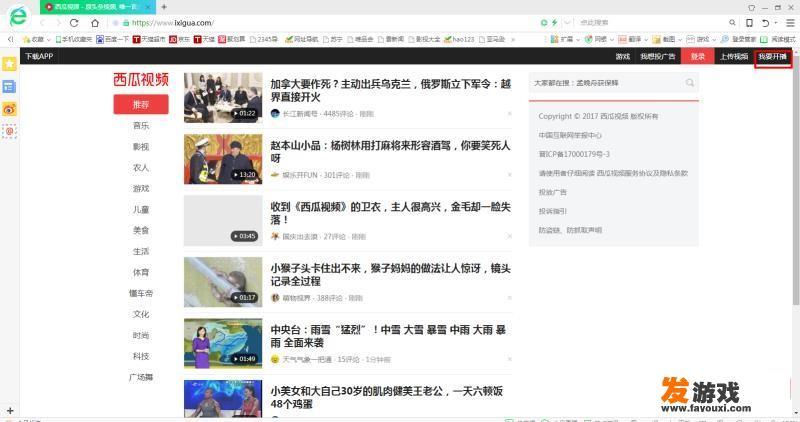800x422 pixels.
Task: Dismiss the 加拿大要作死 video with its X
Action: click(x=509, y=114)
